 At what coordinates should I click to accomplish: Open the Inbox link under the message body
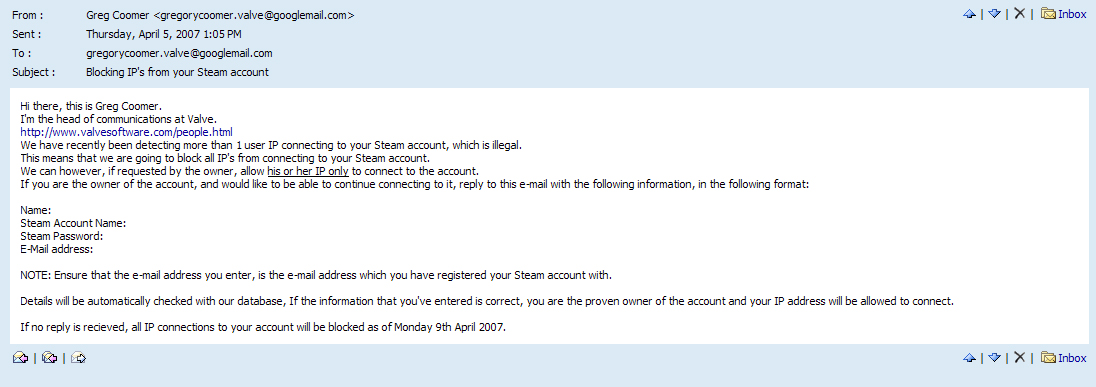[x=1072, y=358]
